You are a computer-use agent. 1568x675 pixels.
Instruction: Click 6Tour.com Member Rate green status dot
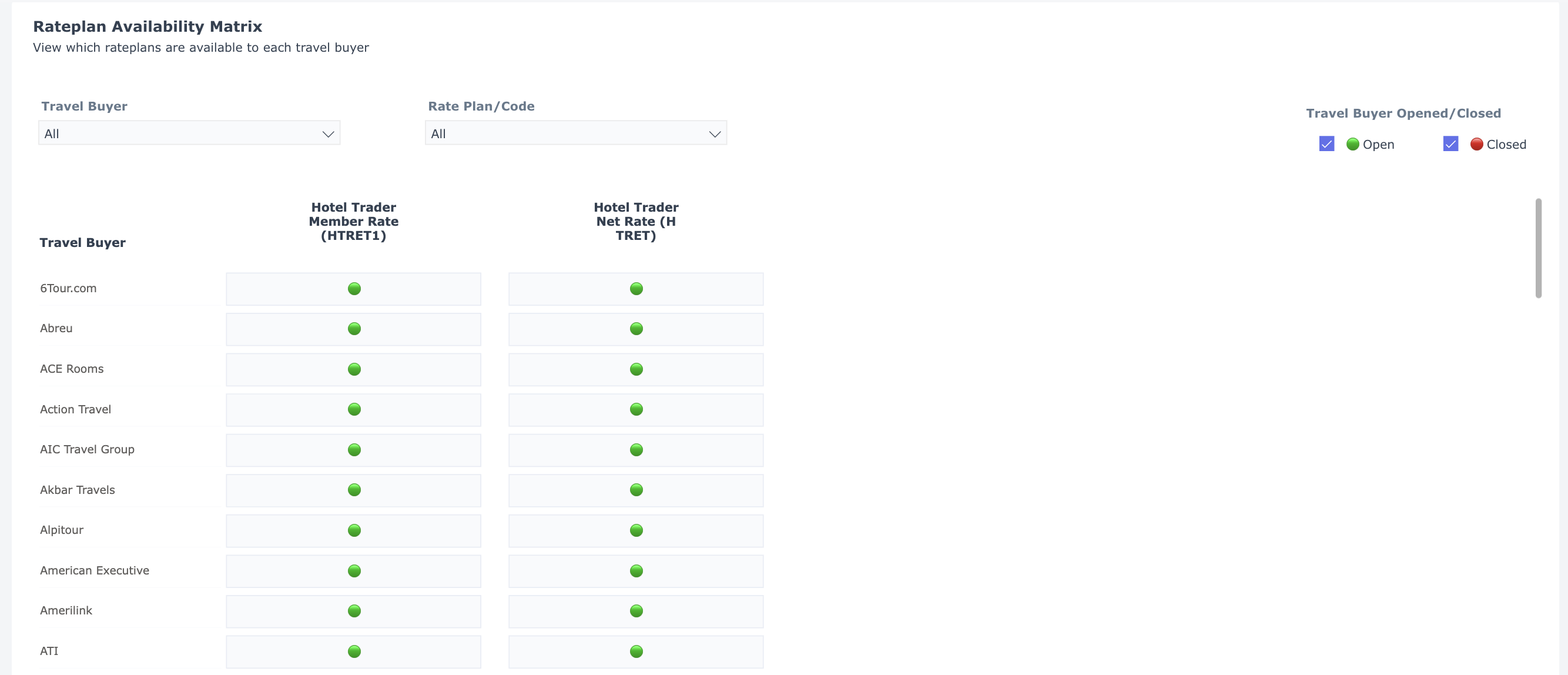[354, 289]
